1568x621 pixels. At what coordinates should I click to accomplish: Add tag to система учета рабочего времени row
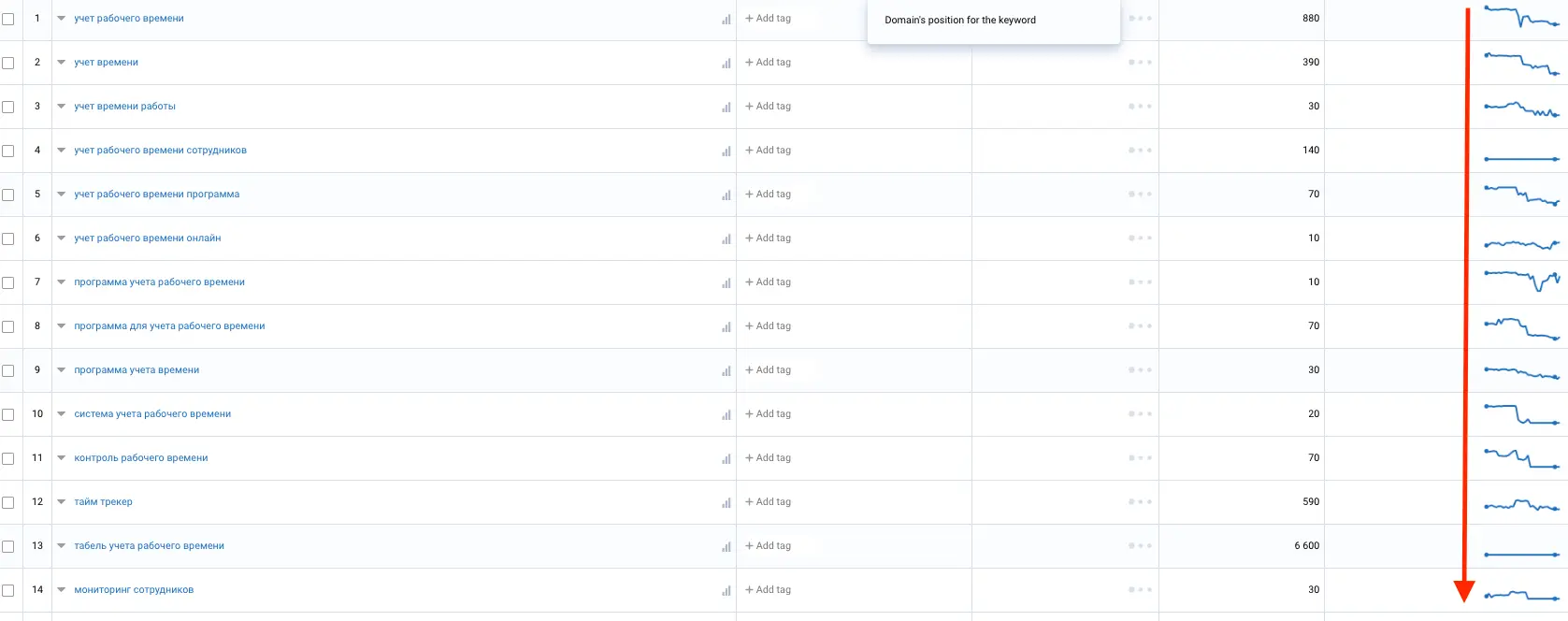[x=768, y=414]
